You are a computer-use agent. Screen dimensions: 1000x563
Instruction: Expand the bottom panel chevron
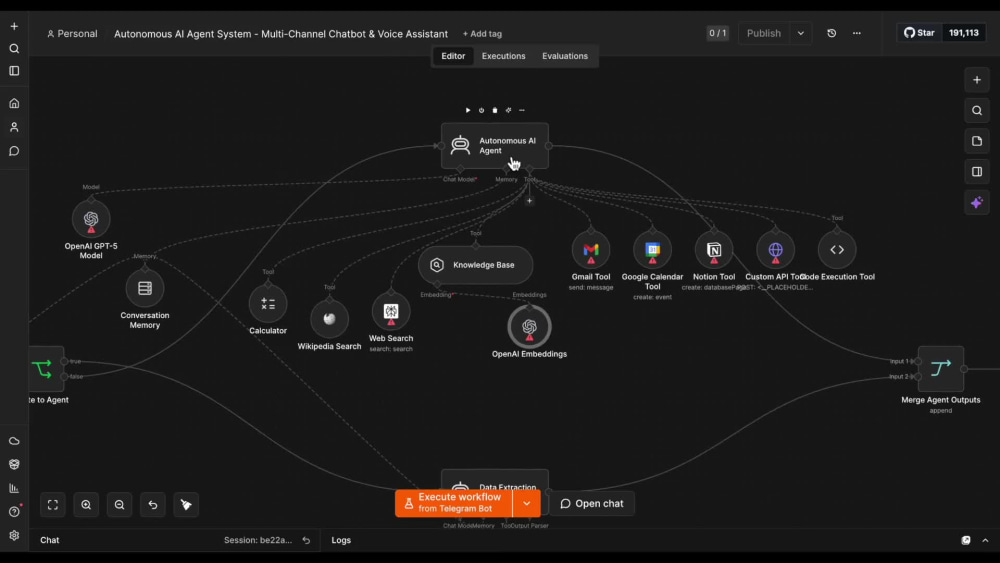985,540
